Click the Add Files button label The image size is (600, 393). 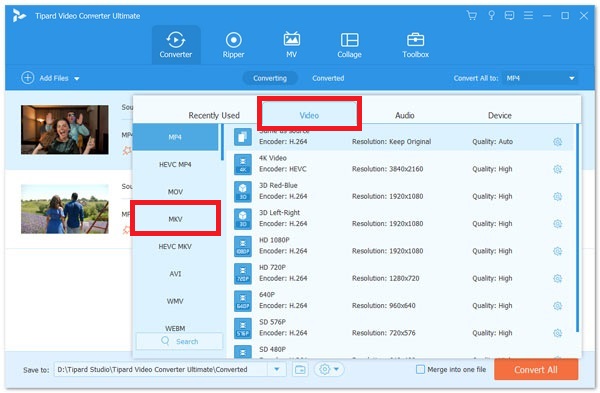point(54,78)
